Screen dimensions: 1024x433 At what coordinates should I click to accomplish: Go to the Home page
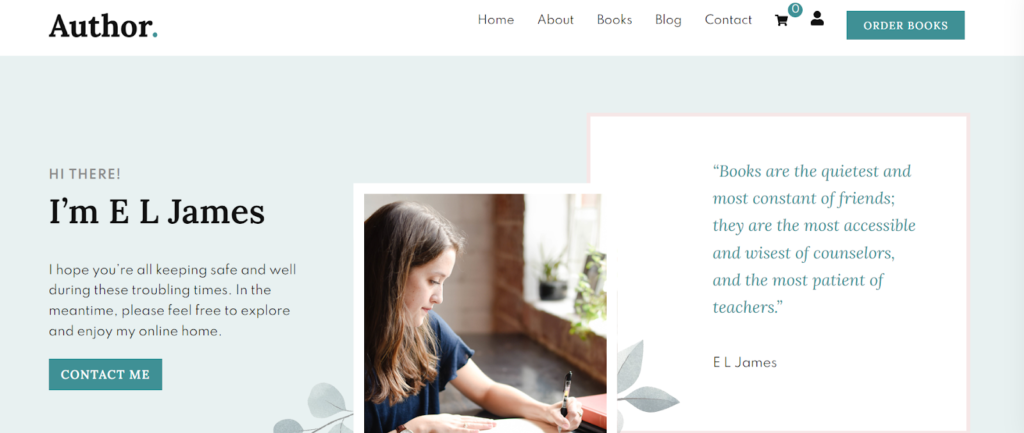click(x=496, y=20)
